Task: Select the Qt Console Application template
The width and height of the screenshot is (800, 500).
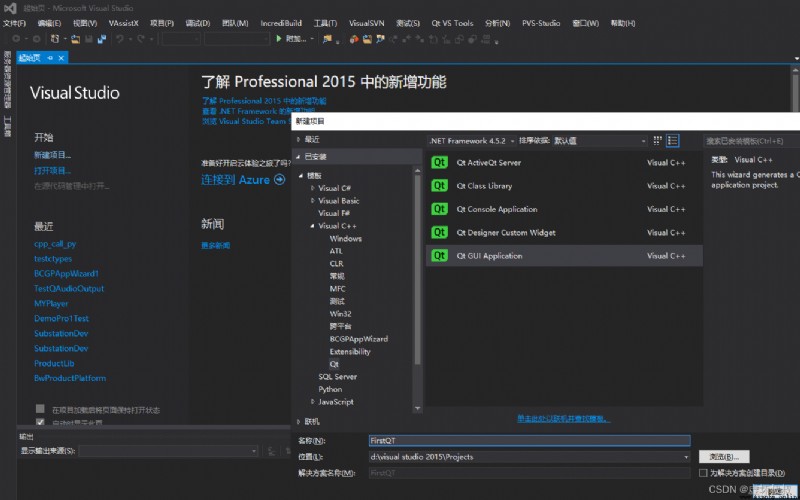Action: 564,209
